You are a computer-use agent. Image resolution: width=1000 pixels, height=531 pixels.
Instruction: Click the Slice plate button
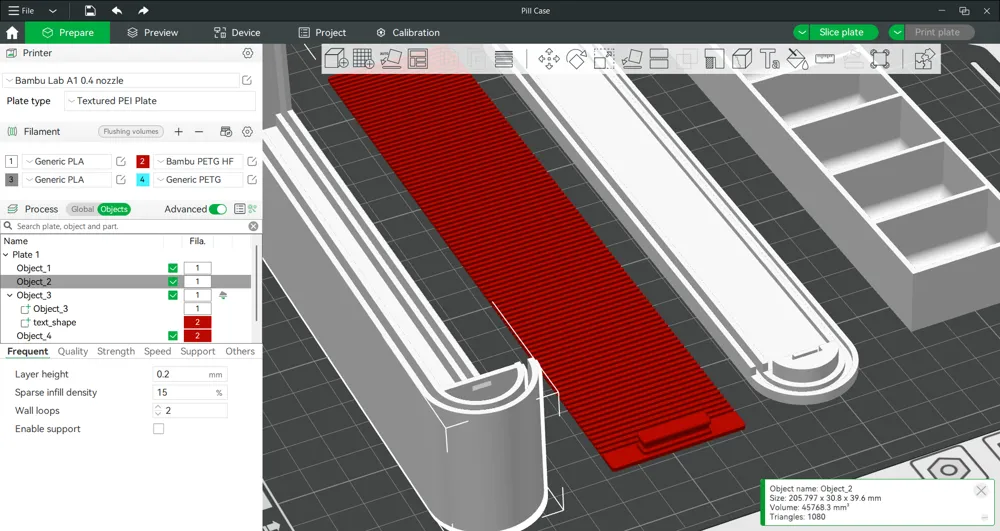point(842,33)
